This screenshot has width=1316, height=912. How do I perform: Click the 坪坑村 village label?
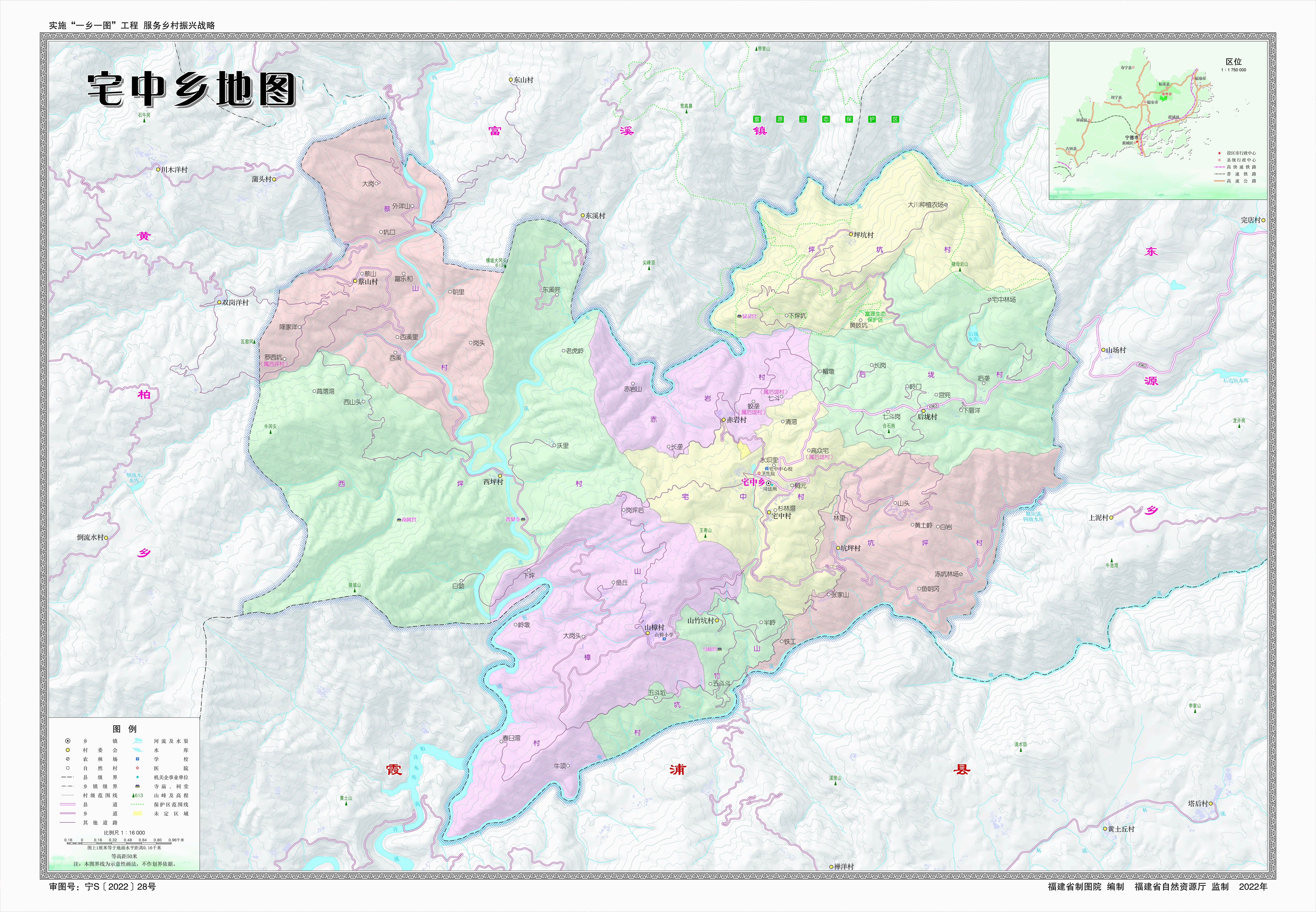[x=864, y=235]
